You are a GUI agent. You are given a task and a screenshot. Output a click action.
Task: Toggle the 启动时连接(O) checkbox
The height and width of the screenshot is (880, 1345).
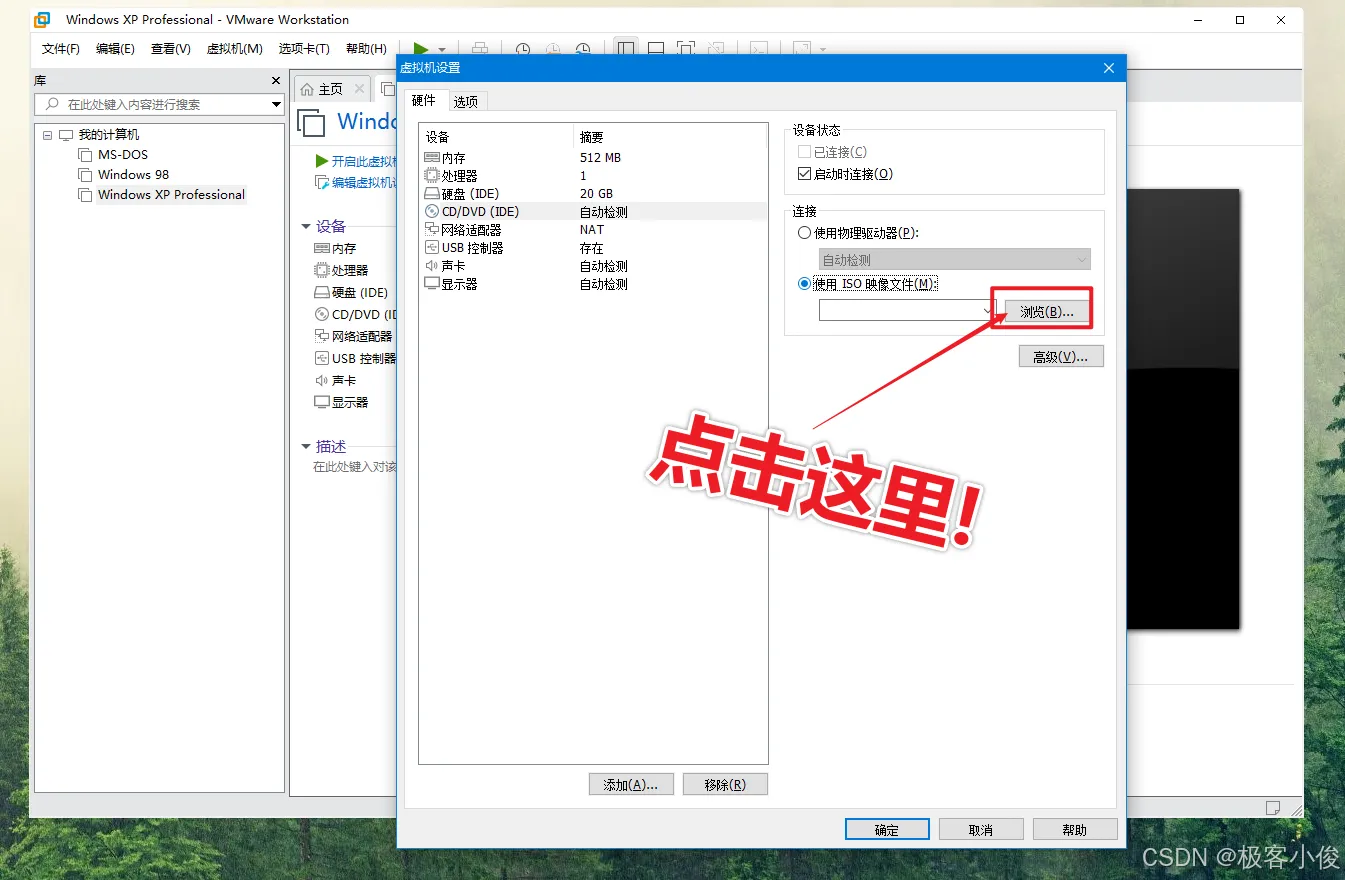[804, 174]
